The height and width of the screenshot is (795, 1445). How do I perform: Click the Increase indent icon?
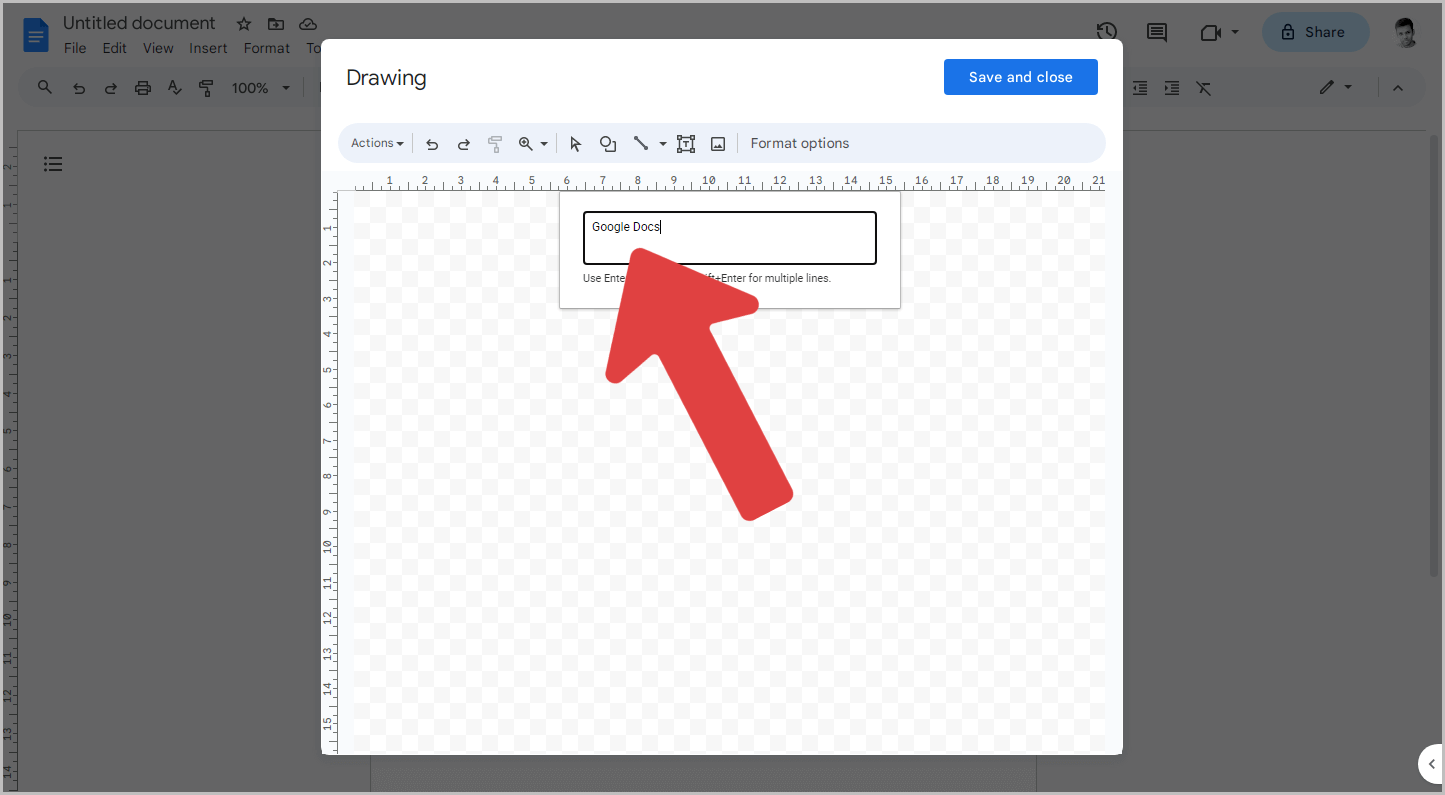(1172, 88)
